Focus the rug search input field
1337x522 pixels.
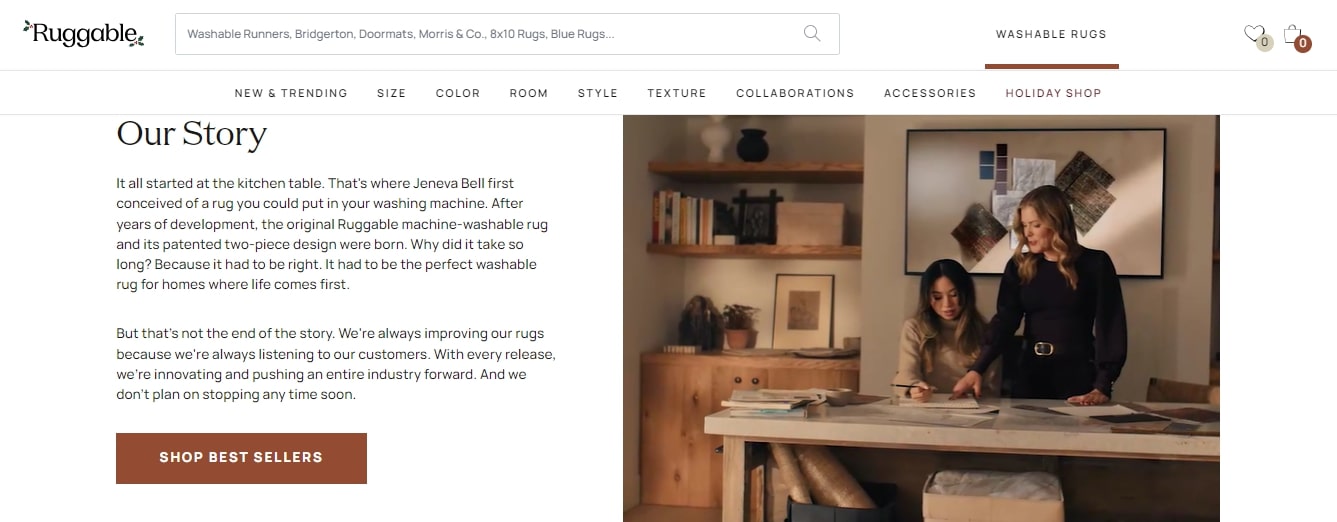(507, 34)
